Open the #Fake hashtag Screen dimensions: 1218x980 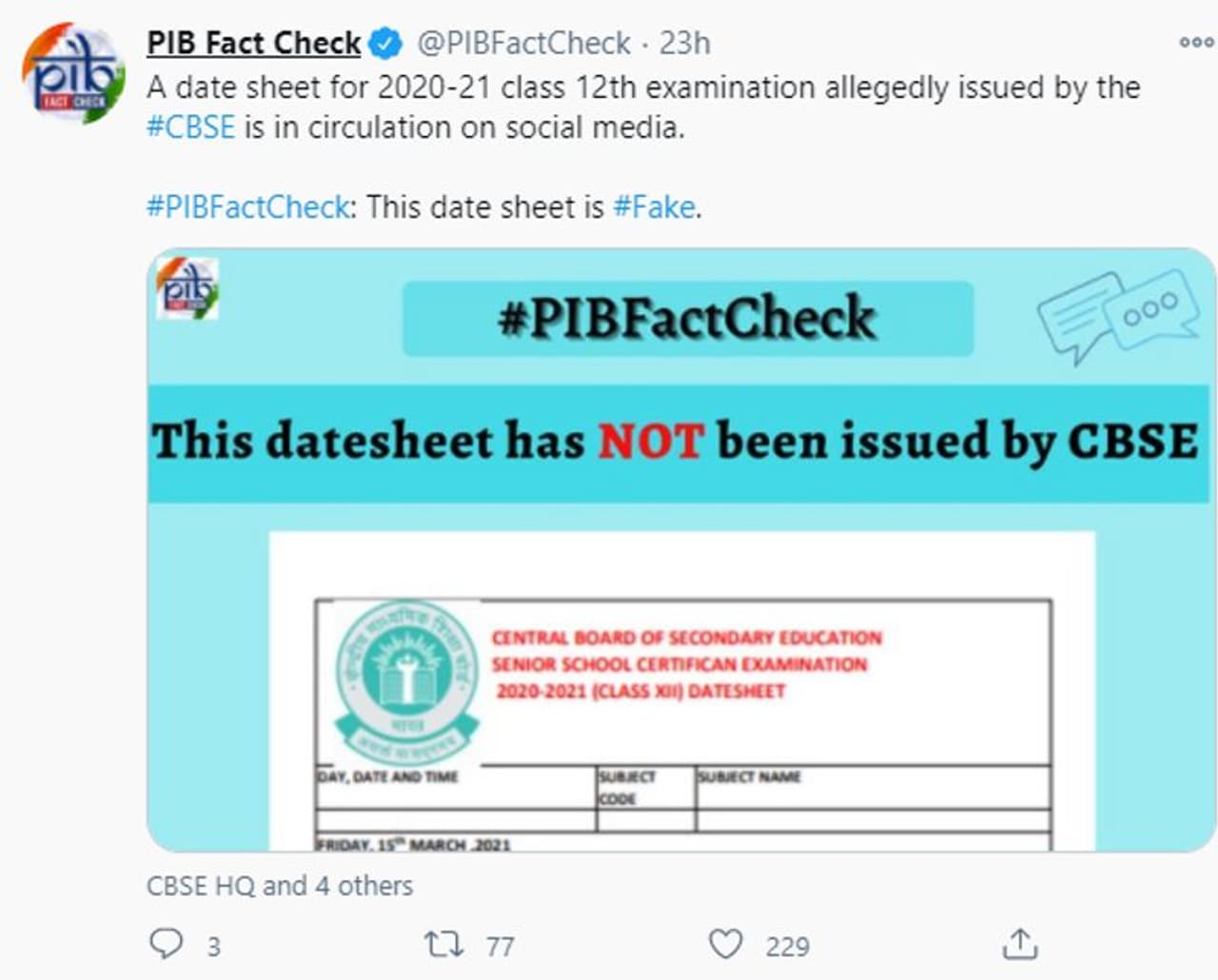point(655,207)
